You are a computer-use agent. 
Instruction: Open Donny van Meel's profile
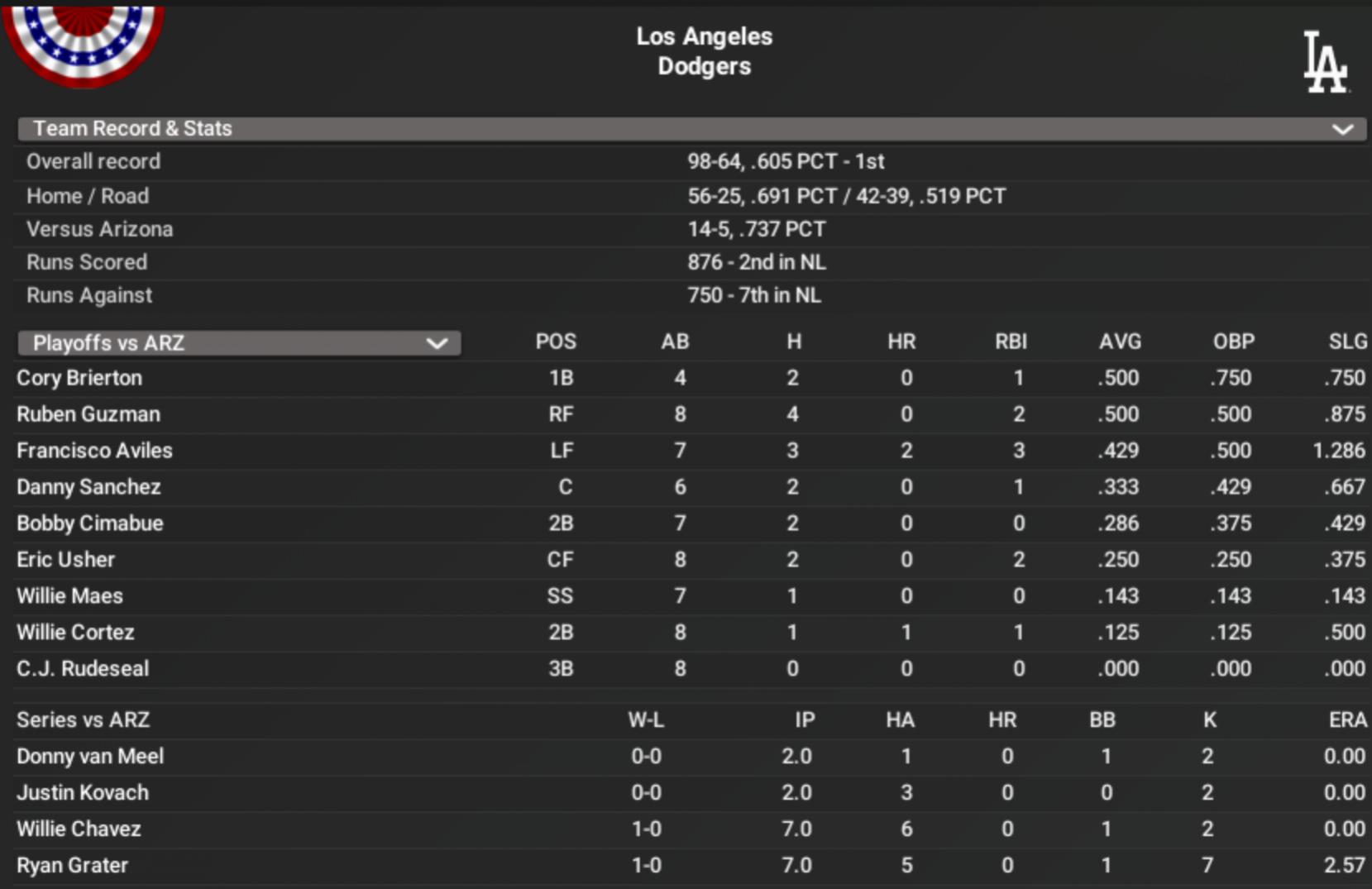[90, 757]
